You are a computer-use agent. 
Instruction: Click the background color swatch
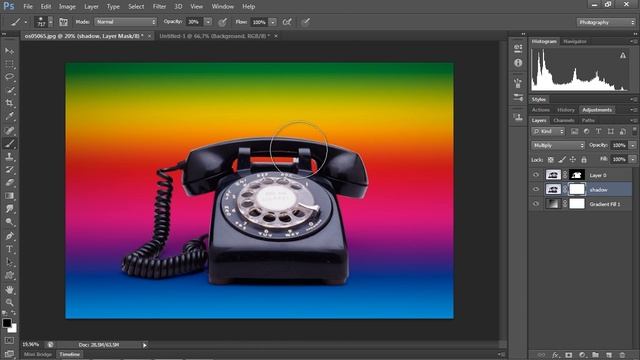pos(13,328)
